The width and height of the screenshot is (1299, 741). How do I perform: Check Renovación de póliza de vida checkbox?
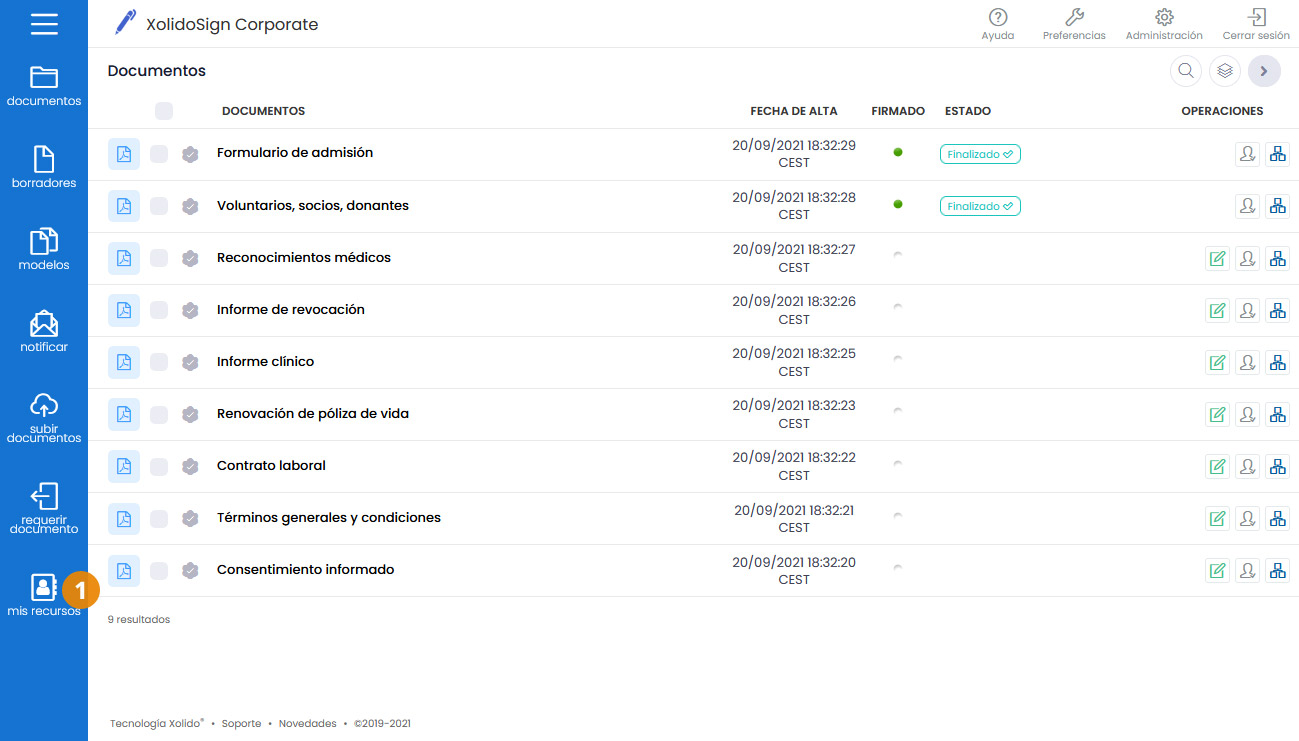click(x=159, y=414)
